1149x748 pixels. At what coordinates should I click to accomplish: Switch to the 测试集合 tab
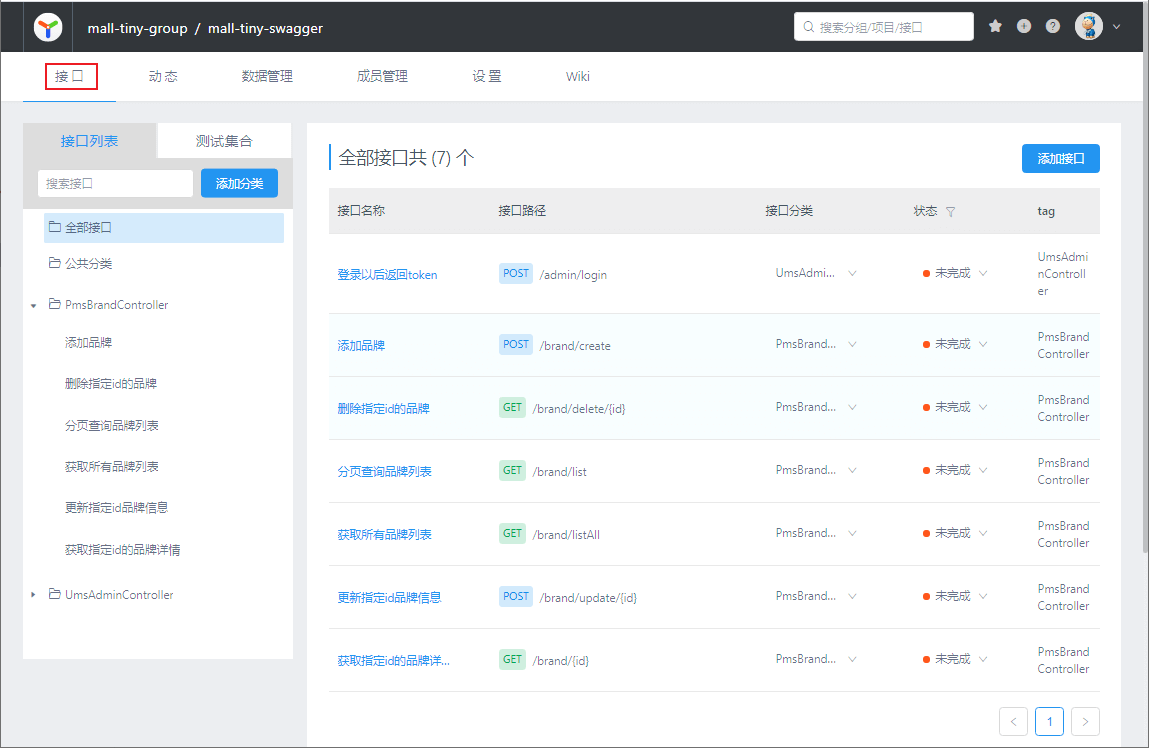tap(224, 141)
